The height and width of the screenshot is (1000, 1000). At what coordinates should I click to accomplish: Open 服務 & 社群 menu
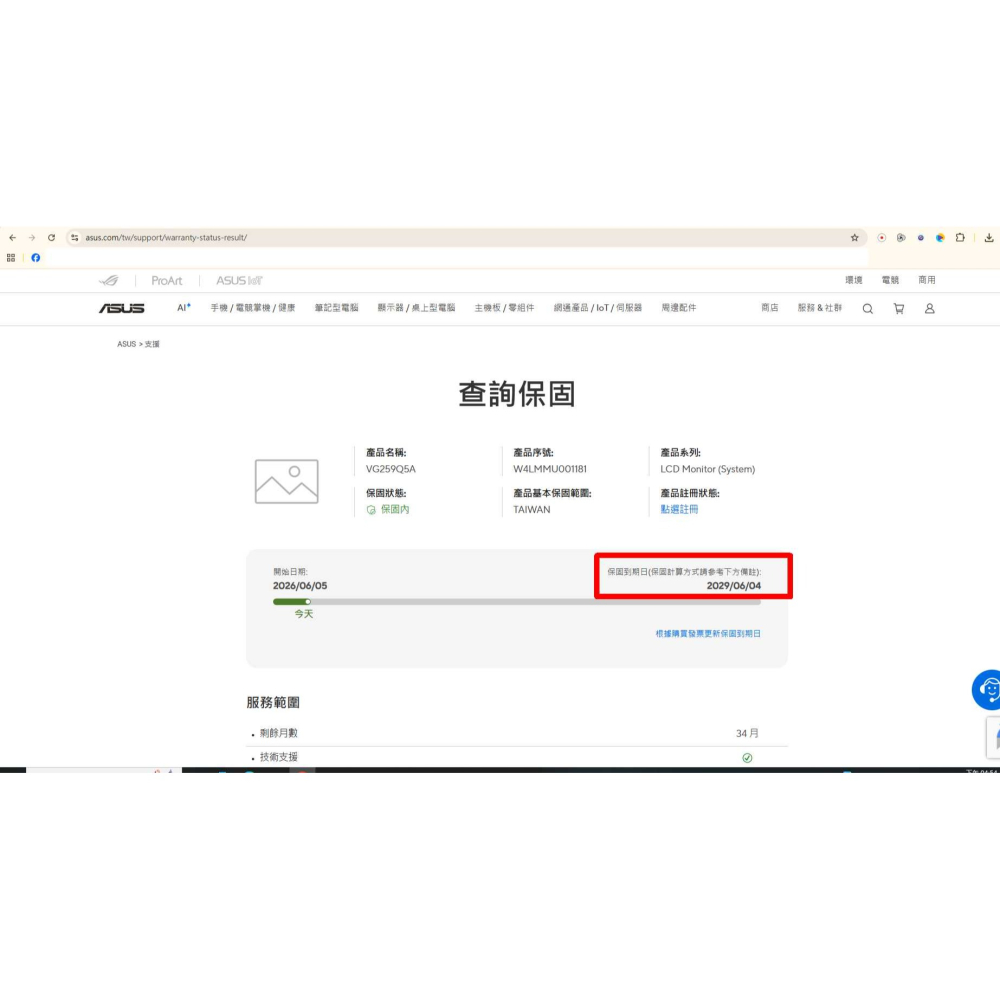tap(820, 307)
